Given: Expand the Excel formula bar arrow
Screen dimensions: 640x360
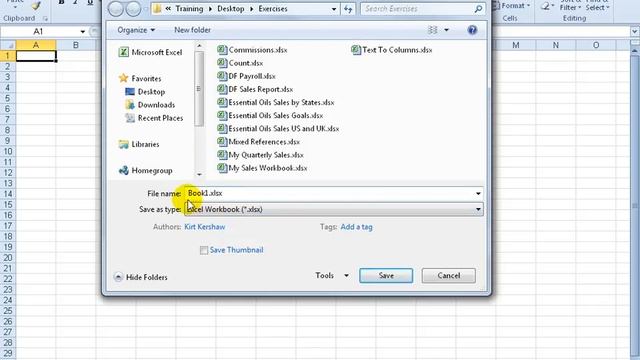Looking at the screenshot, I should point(634,31).
